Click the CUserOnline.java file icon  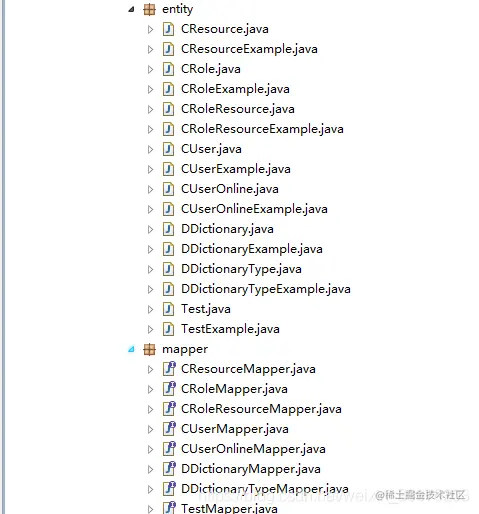[168, 189]
